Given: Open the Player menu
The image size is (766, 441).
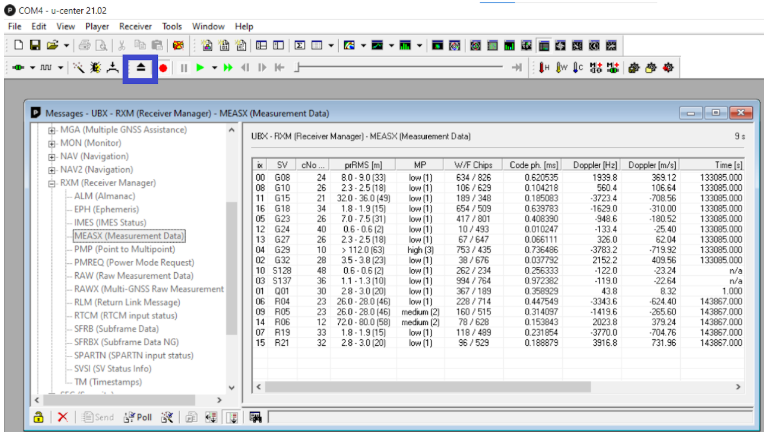Looking at the screenshot, I should [97, 26].
